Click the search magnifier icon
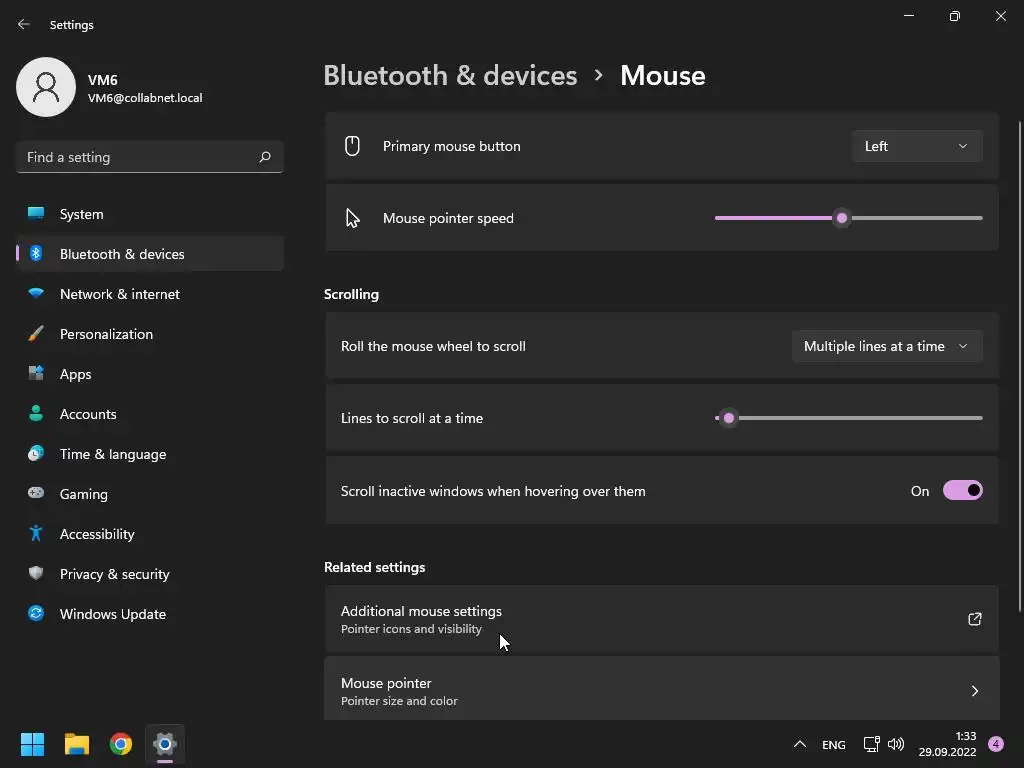Screen dimensions: 1024x768 tap(265, 157)
